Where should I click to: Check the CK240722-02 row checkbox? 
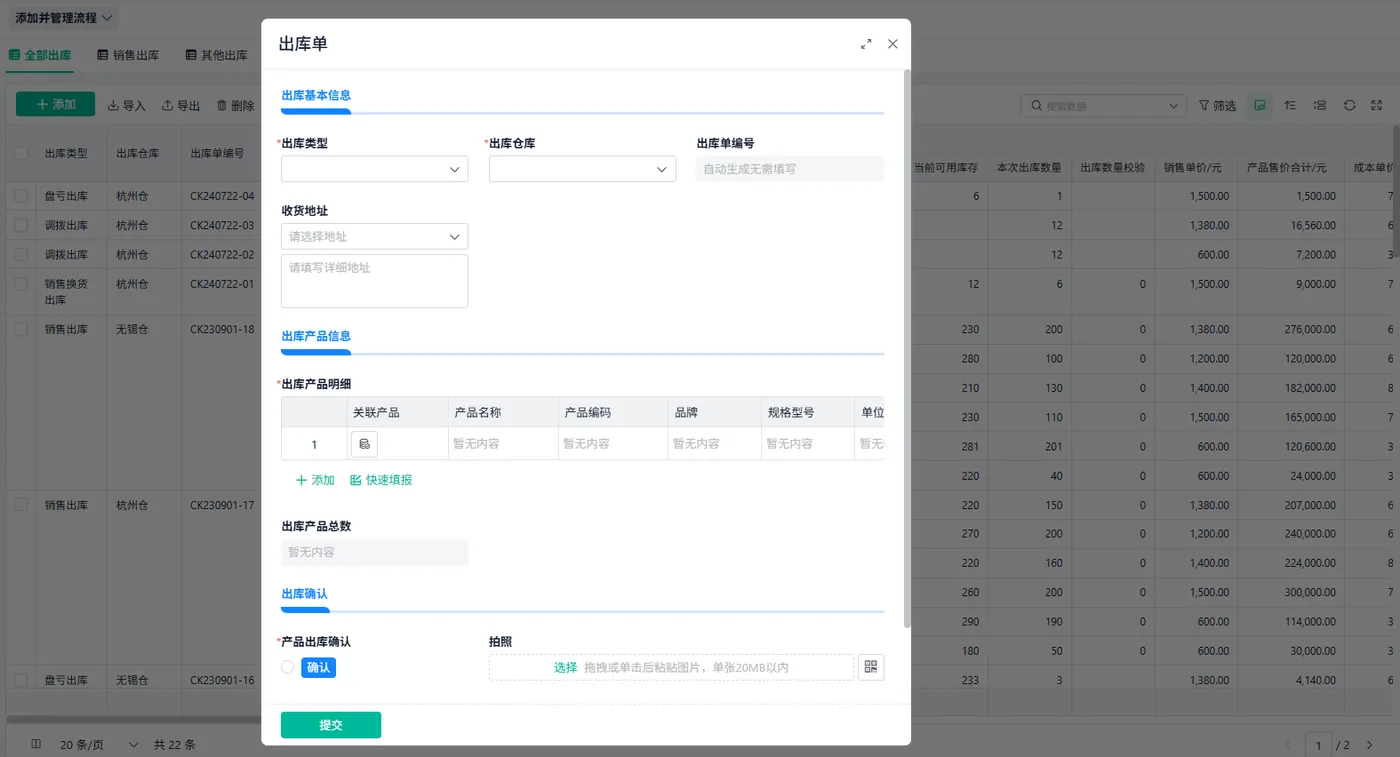21,254
